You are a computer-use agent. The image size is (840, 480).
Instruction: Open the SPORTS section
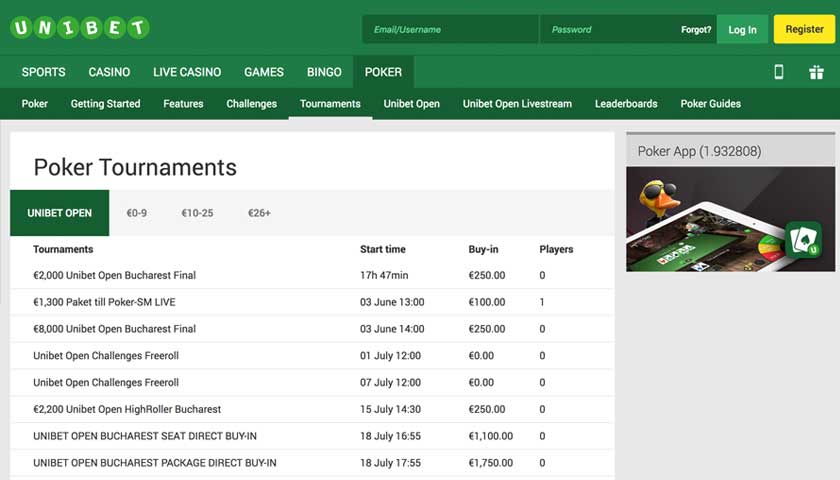pos(43,72)
